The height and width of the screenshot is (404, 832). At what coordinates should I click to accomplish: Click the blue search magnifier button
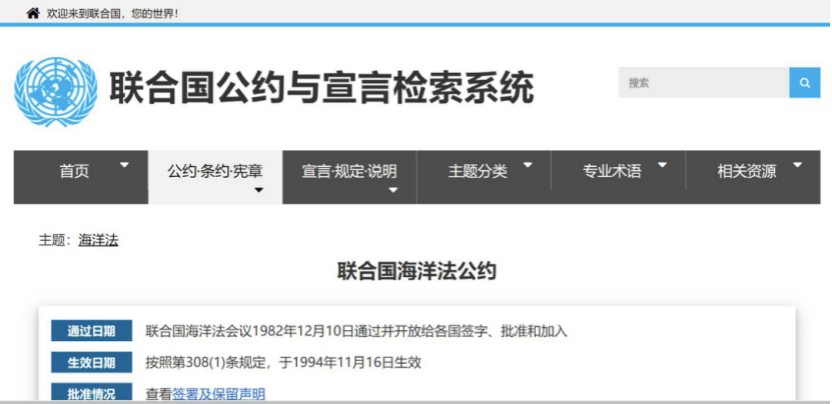(804, 83)
